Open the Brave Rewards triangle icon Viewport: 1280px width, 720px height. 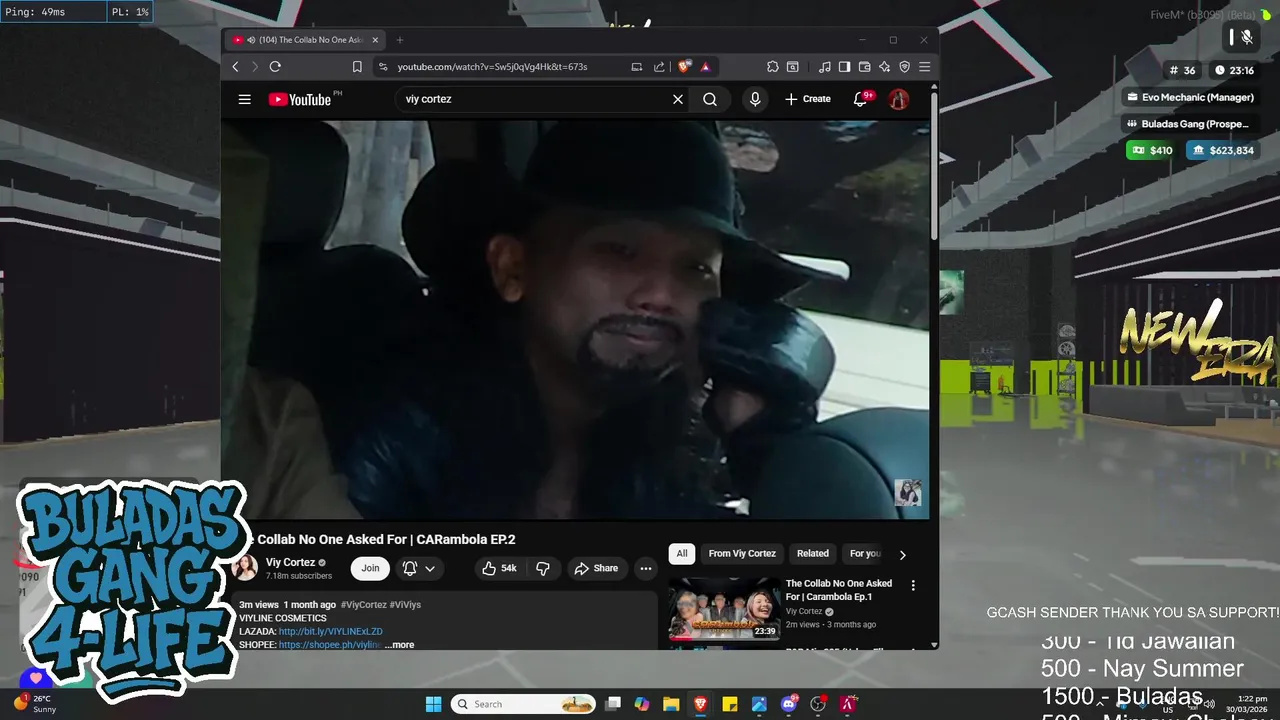pyautogui.click(x=705, y=67)
